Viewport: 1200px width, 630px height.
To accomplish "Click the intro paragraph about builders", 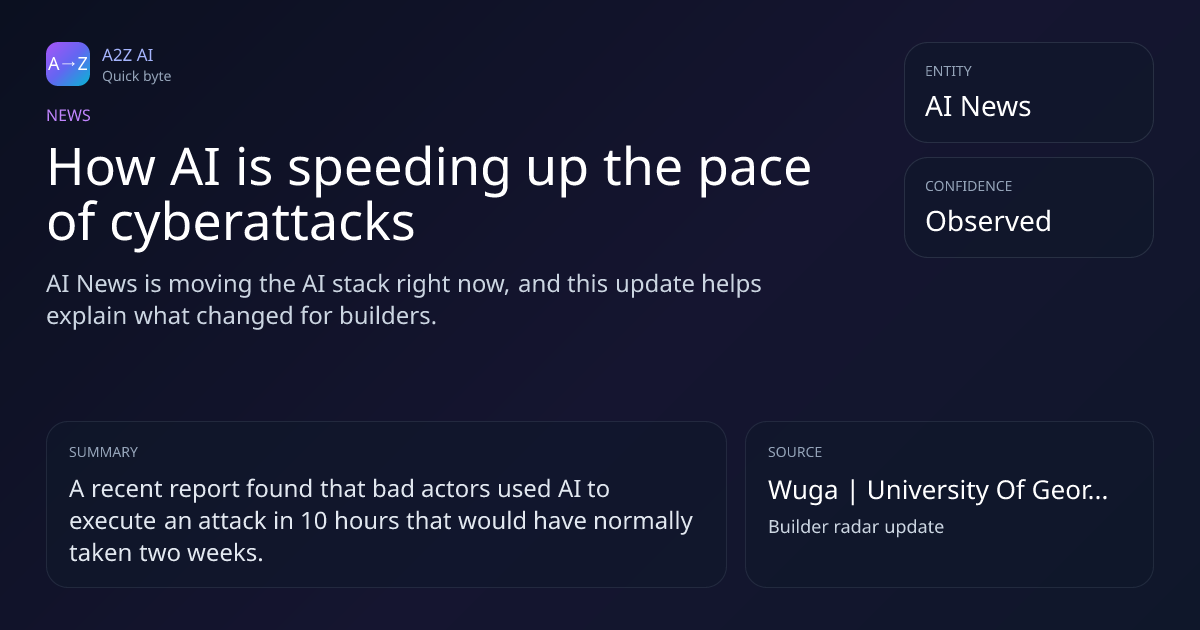I will pyautogui.click(x=404, y=300).
